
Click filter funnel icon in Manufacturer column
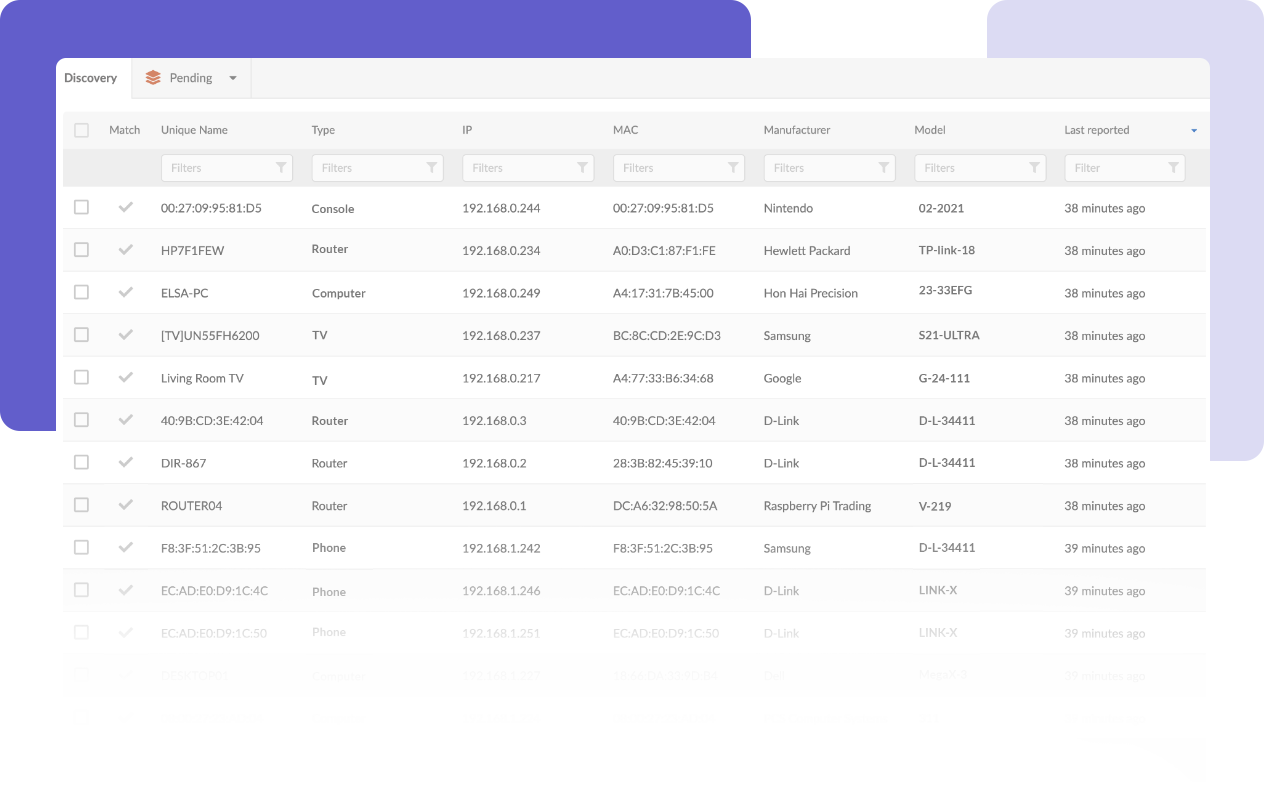[884, 168]
